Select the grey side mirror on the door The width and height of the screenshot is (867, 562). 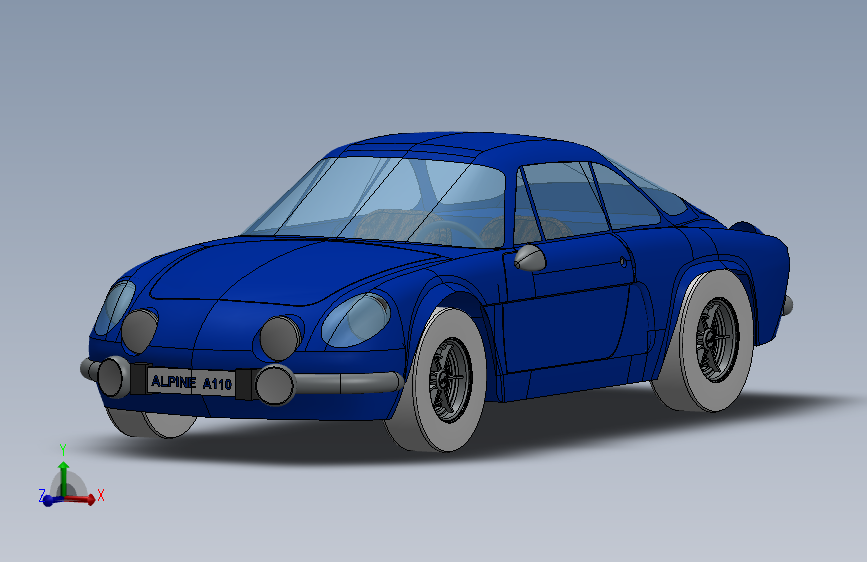[530, 258]
